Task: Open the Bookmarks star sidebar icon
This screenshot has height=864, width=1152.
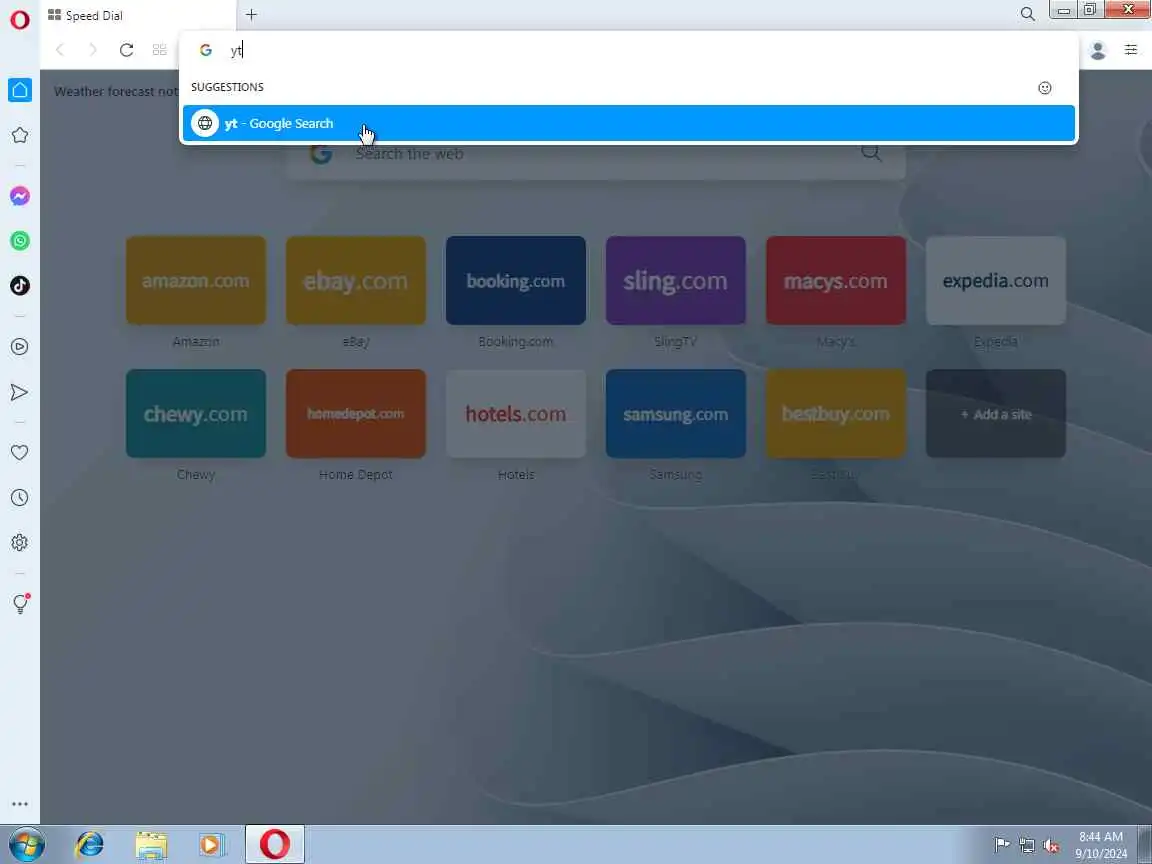Action: 20,135
